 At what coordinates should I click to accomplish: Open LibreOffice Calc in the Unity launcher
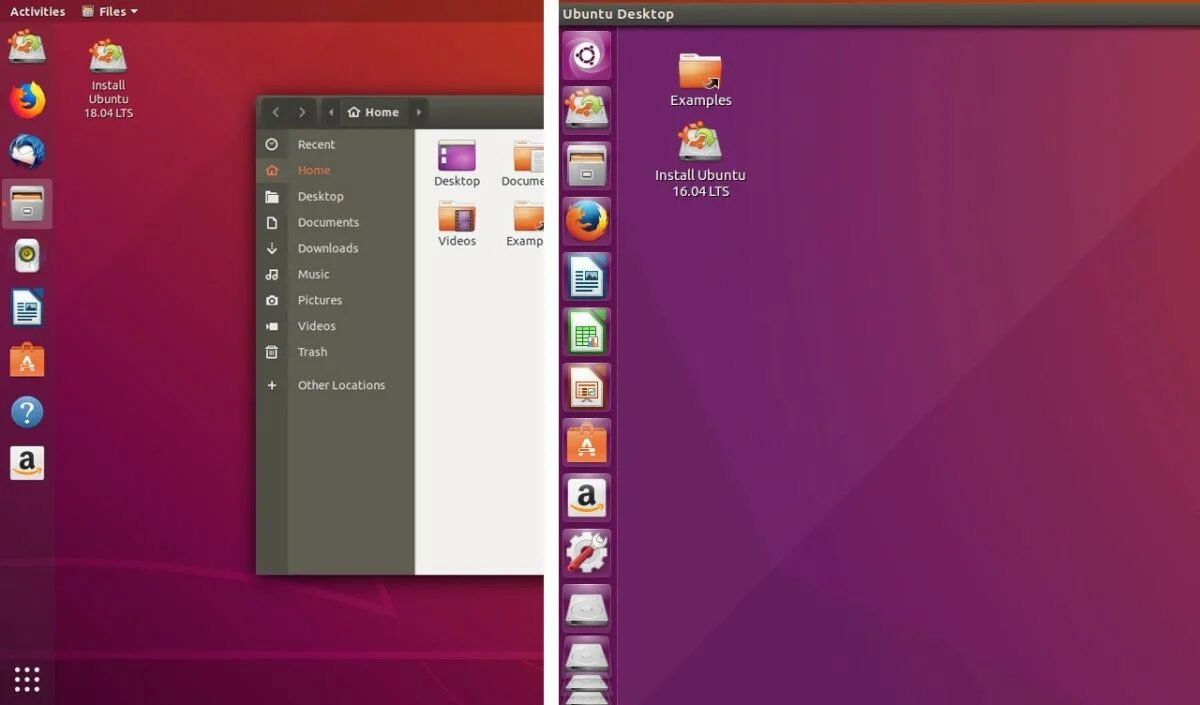587,331
